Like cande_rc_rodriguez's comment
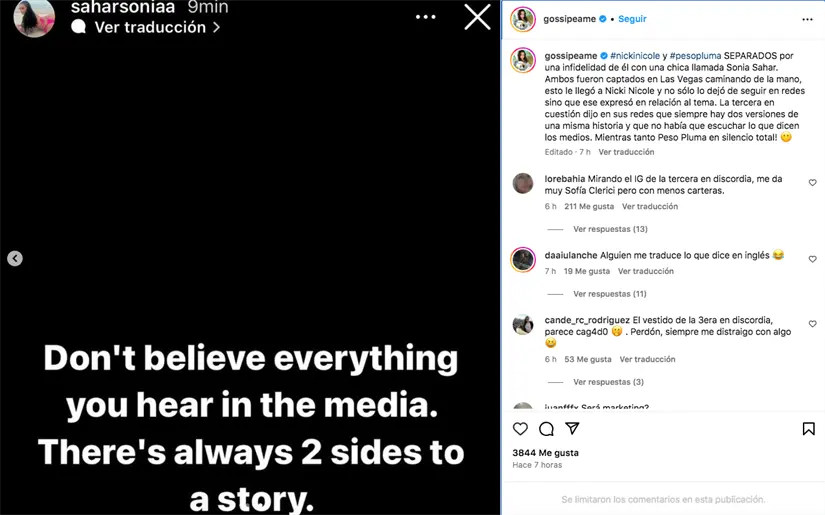 click(x=812, y=324)
